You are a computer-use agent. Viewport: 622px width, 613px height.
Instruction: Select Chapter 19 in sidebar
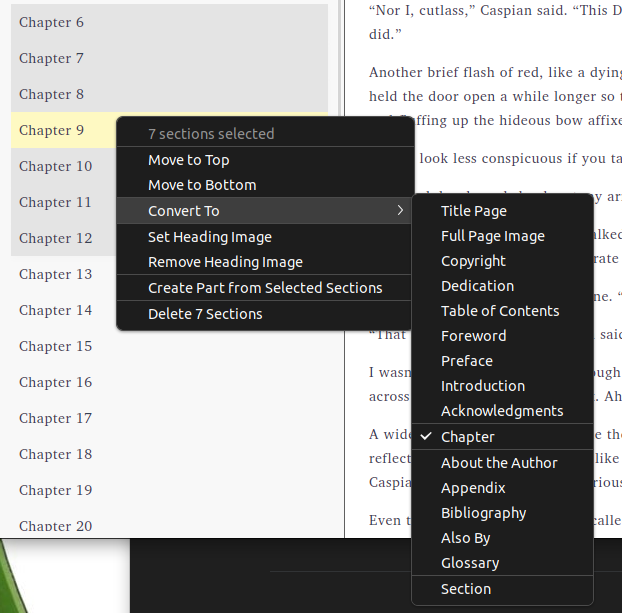point(169,490)
